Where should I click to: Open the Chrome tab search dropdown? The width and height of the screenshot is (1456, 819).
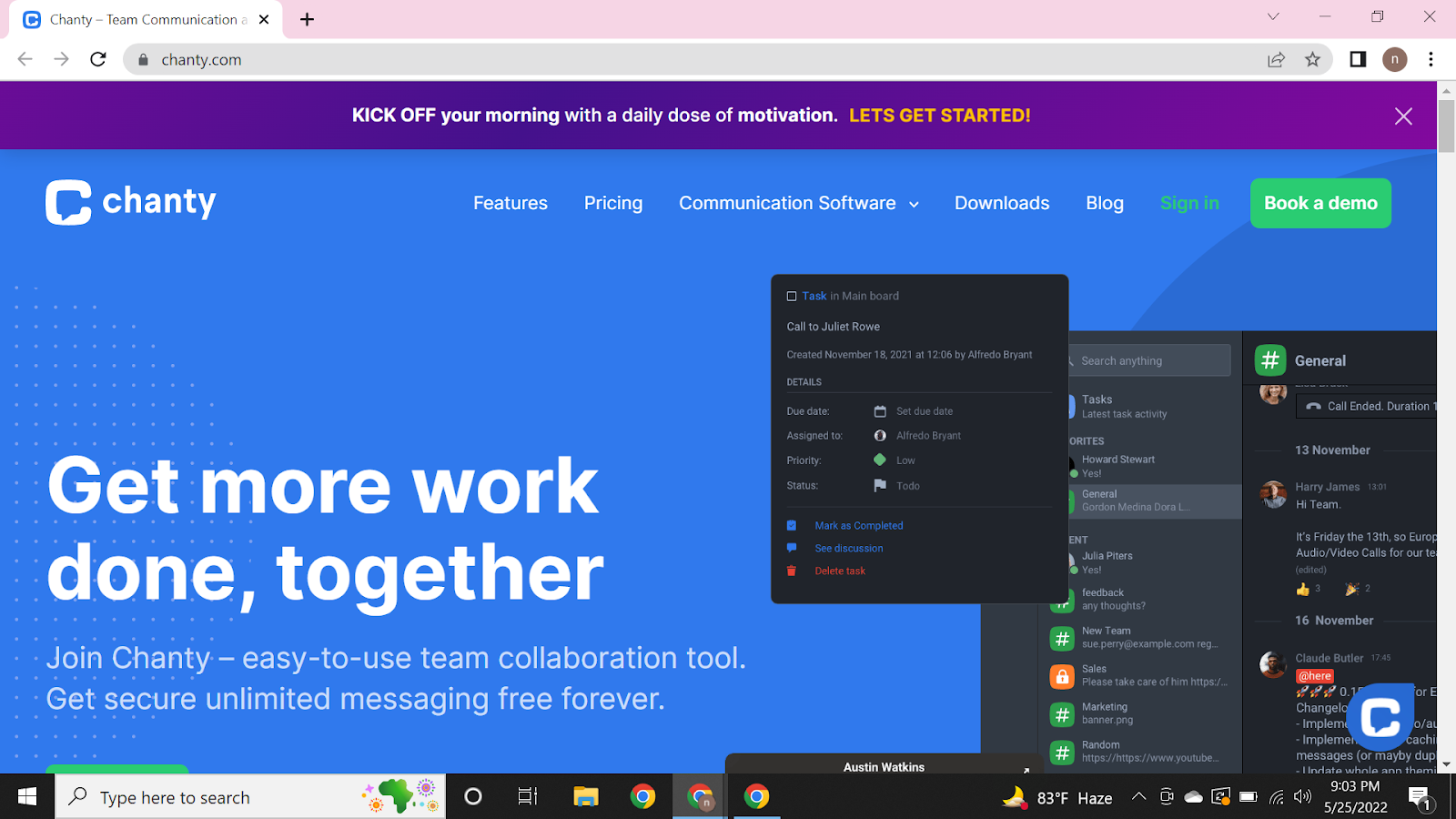[x=1273, y=16]
